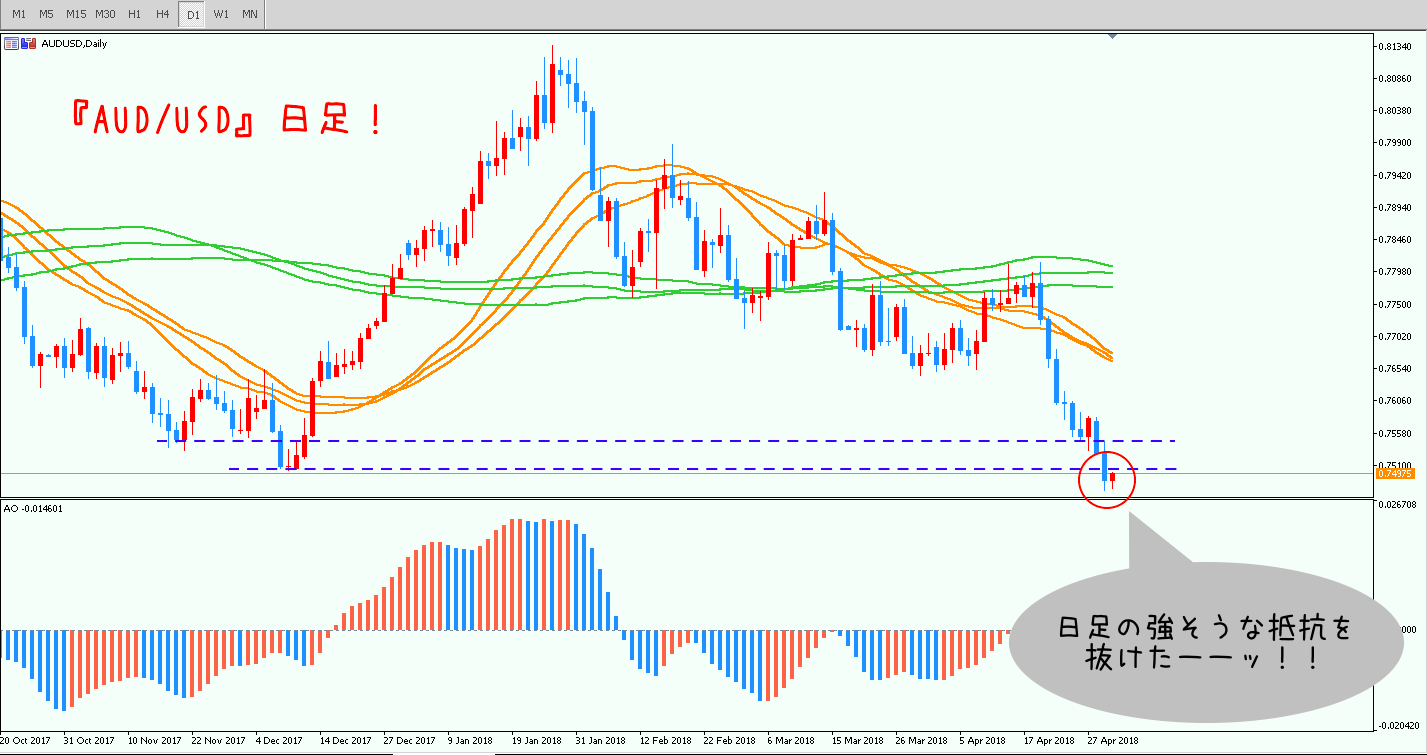1427x755 pixels.
Task: Switch chart to M1 timeframe
Action: (x=18, y=14)
